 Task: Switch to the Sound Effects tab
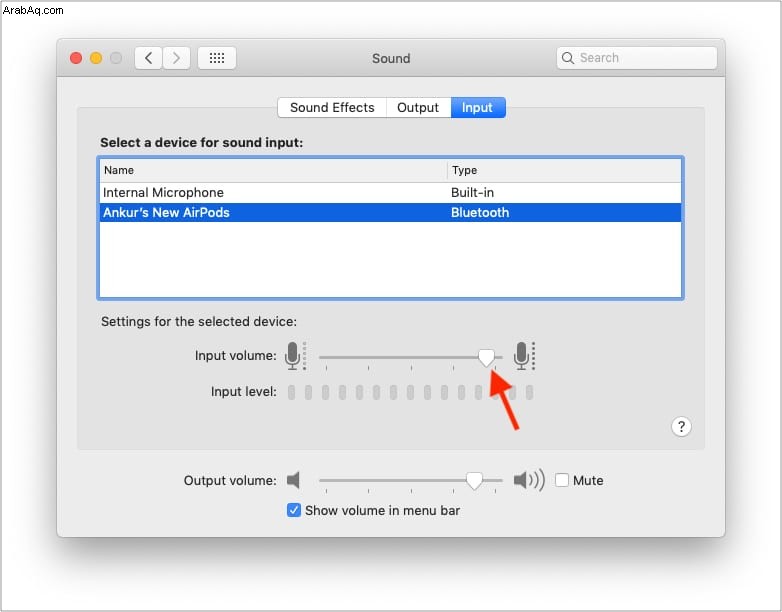click(332, 108)
